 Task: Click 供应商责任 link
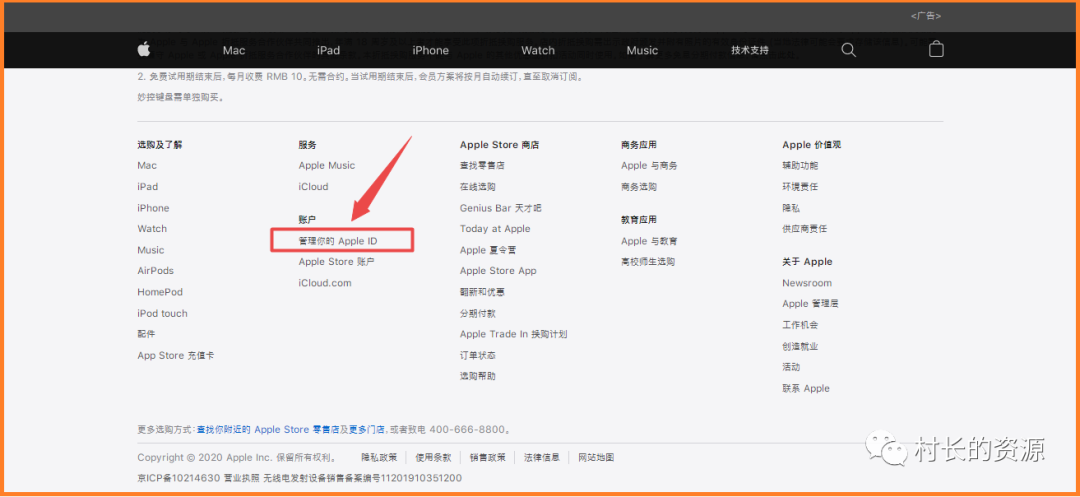(804, 229)
